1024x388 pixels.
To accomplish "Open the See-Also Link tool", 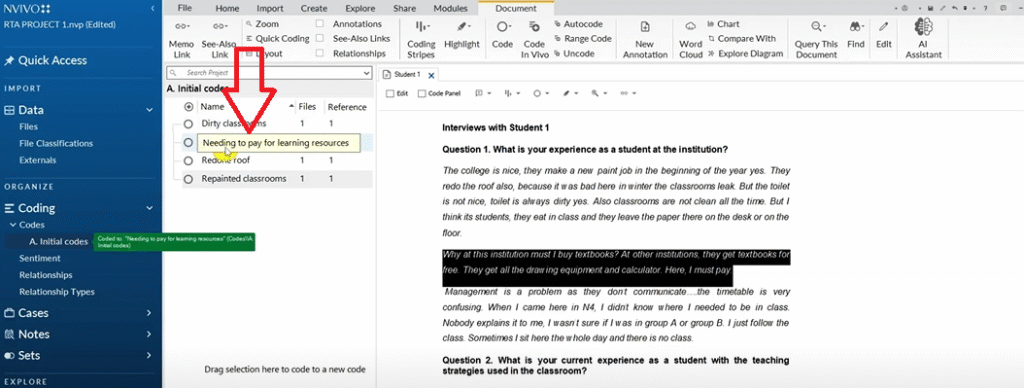I will [218, 39].
